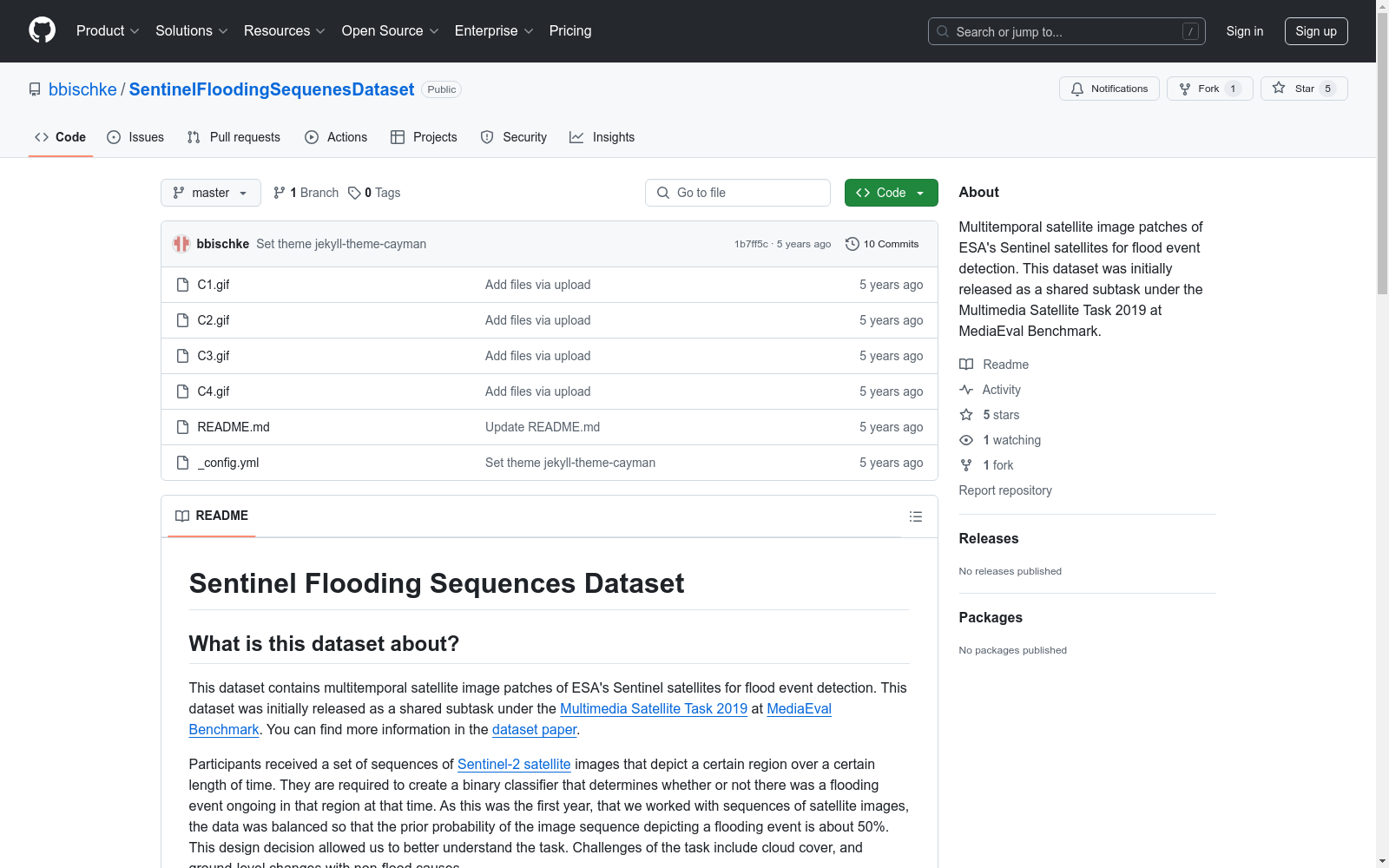Click the file icon for C3.gif

182,356
